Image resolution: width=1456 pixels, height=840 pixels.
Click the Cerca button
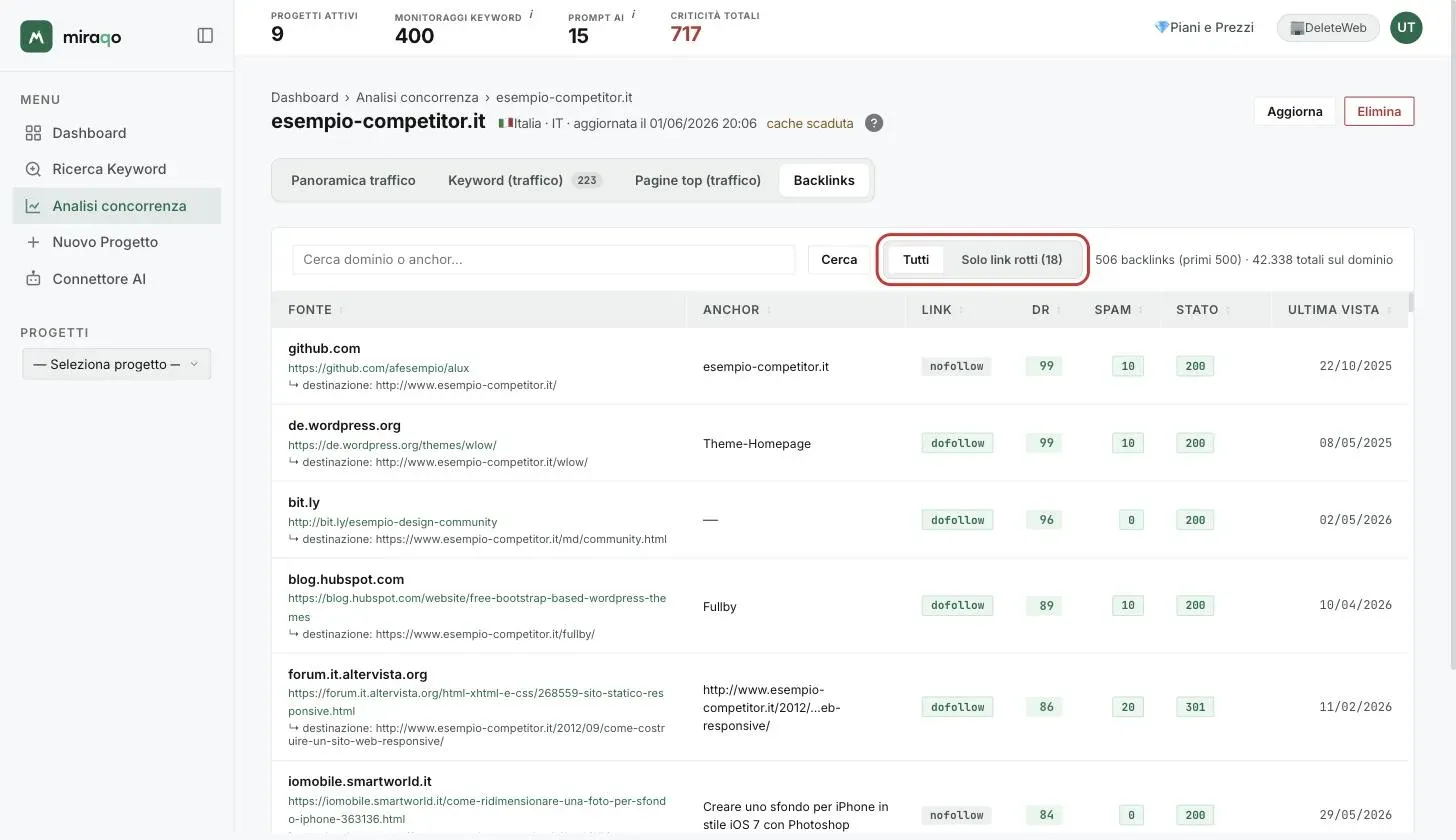(839, 259)
